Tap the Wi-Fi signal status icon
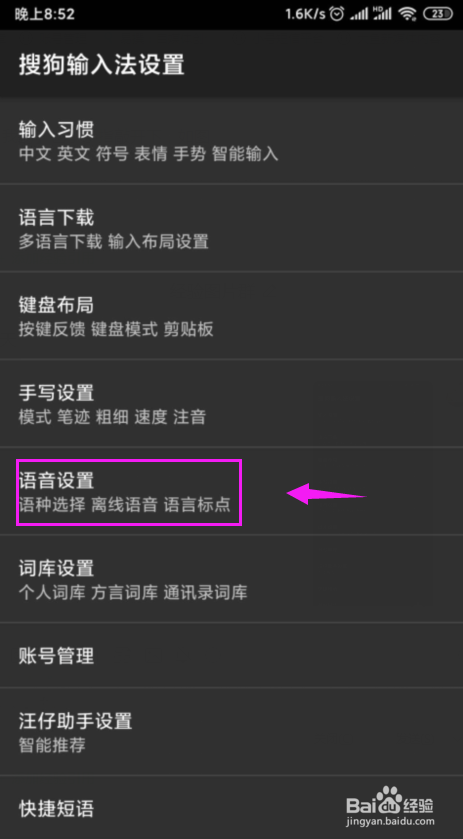 [x=408, y=14]
